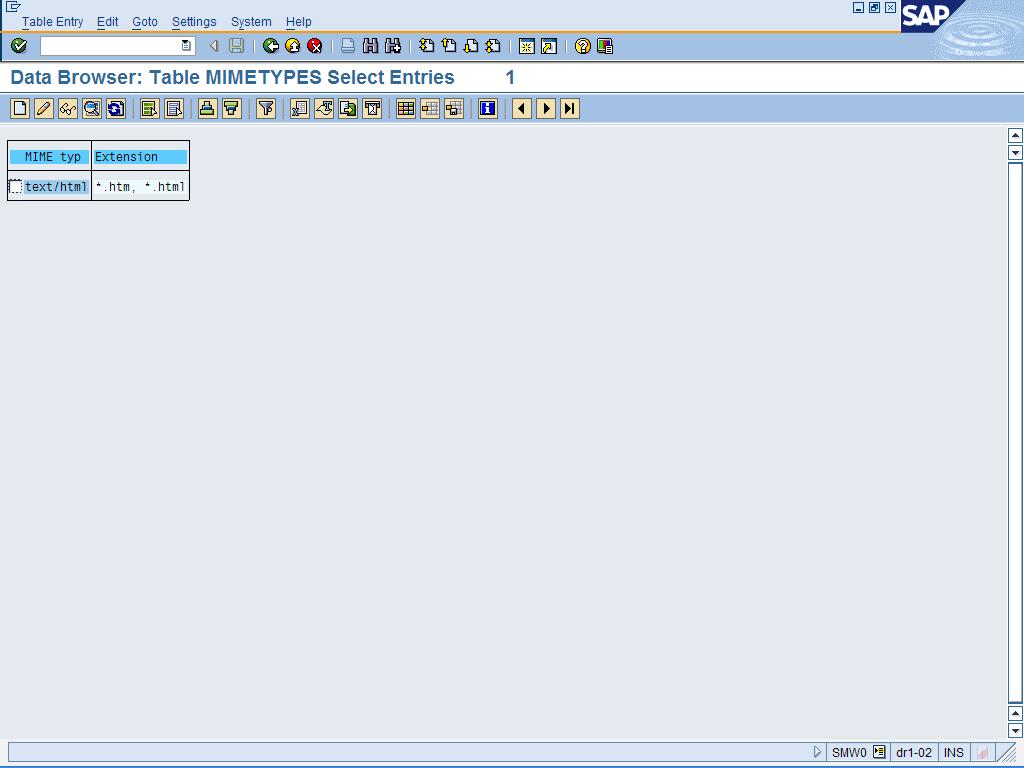Click the scroll up arrow near bottom of scrollbar
1024x768 pixels.
pyautogui.click(x=1015, y=713)
